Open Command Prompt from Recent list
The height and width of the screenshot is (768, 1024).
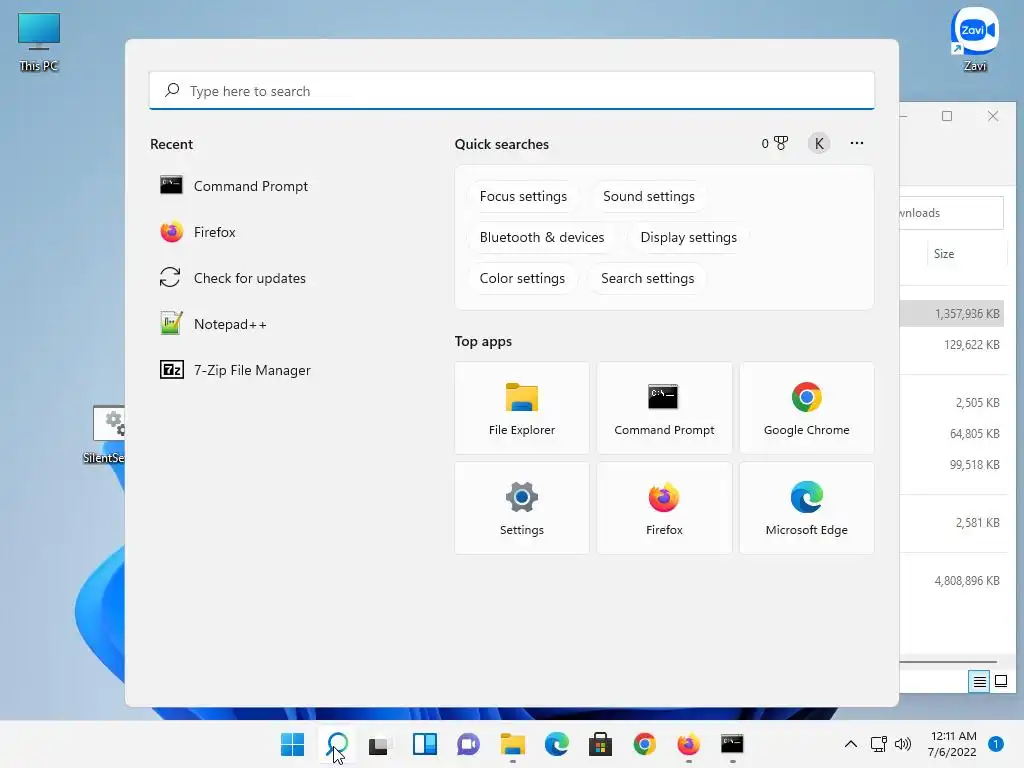click(233, 186)
